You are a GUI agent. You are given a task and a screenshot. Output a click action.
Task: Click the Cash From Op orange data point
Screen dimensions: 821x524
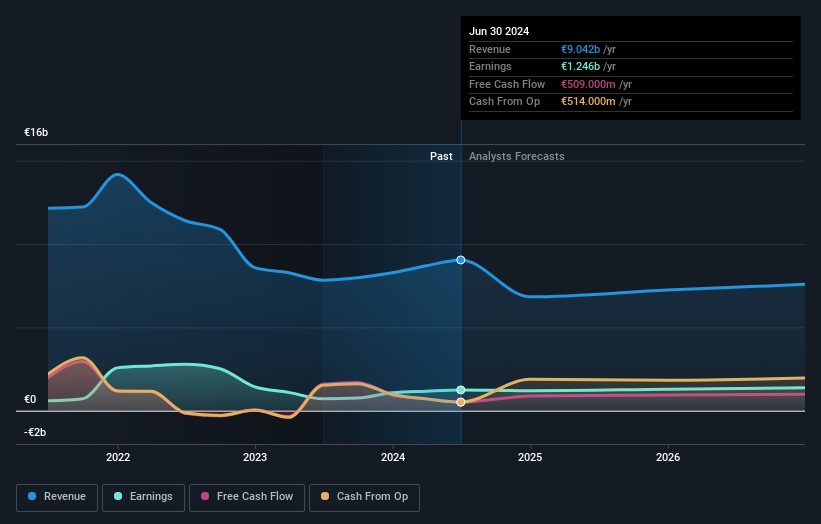(x=461, y=402)
